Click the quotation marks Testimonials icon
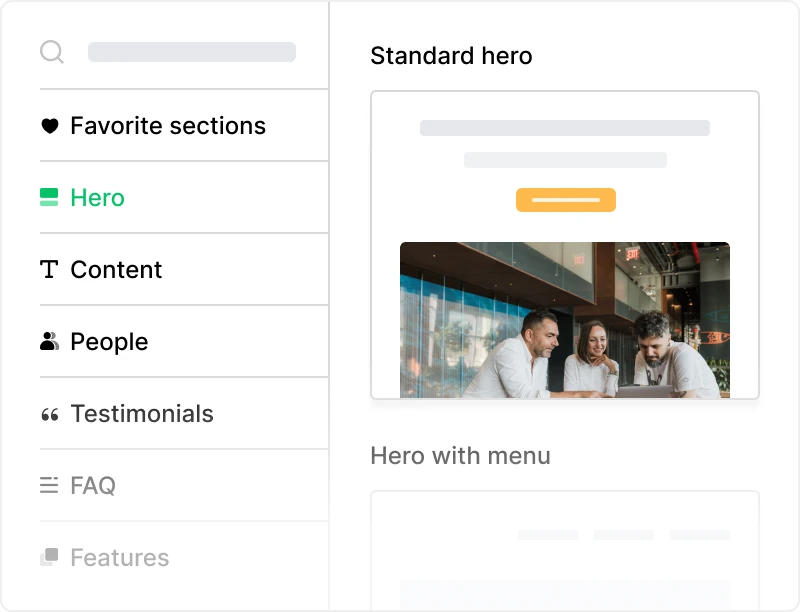 (x=49, y=415)
